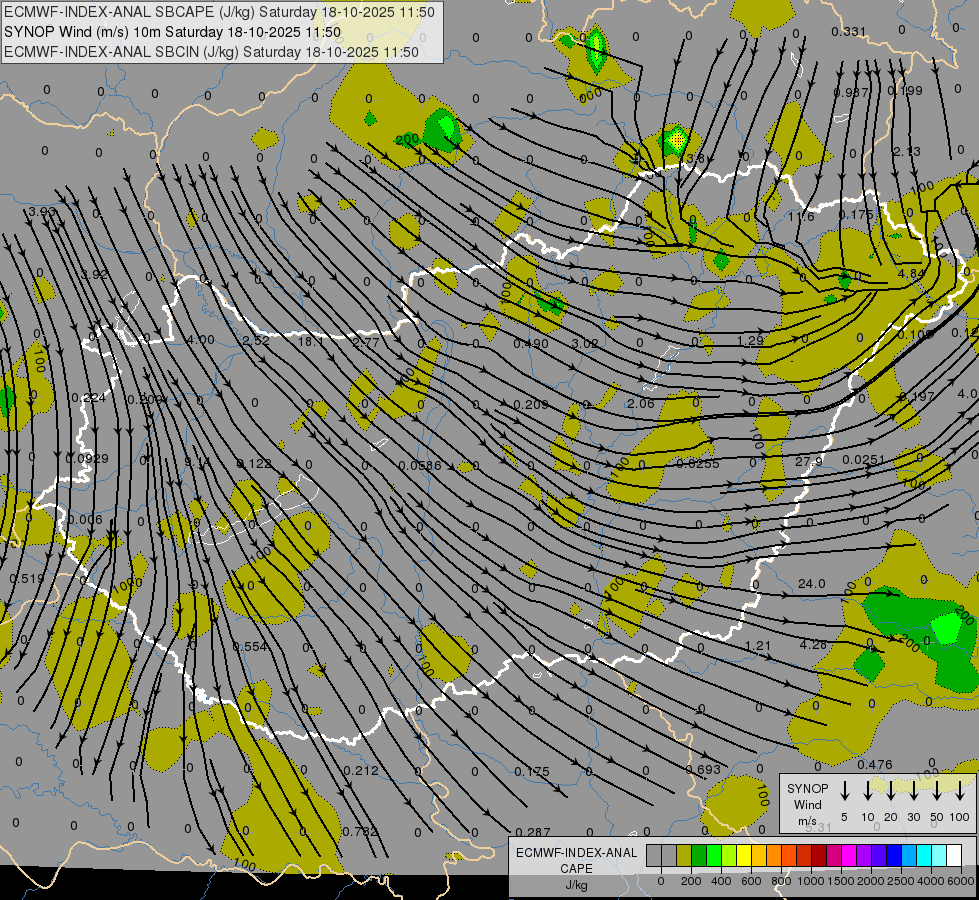The height and width of the screenshot is (900, 979).
Task: Click the 0.0251 value on the map
Action: [863, 460]
